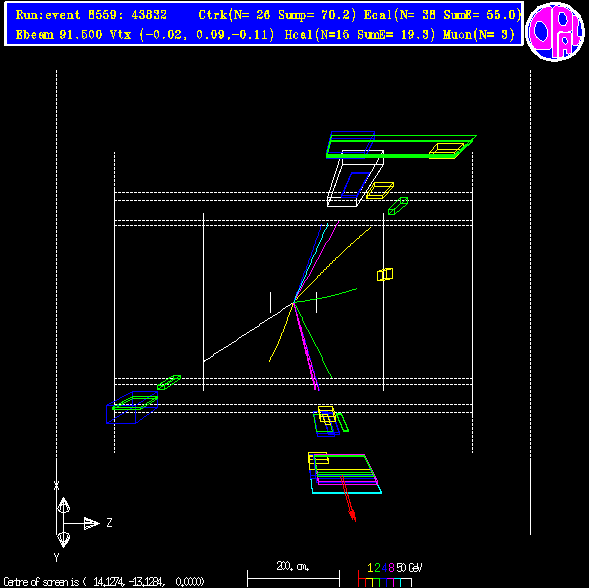The image size is (589, 588).
Task: Click the OPAL logo in corner
Action: [555, 31]
